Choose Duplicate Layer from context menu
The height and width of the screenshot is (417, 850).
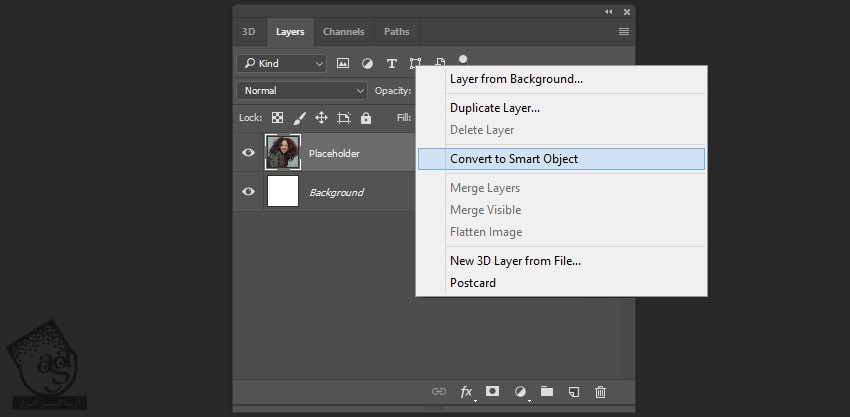[x=561, y=108]
